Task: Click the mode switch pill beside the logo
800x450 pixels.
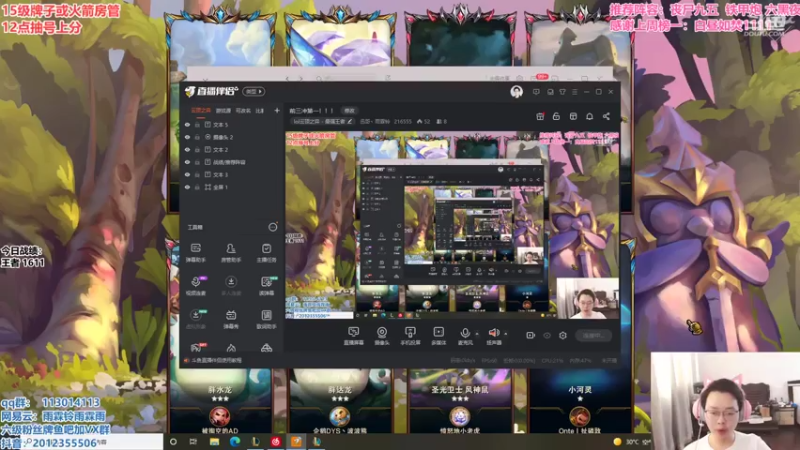Action: pos(254,91)
